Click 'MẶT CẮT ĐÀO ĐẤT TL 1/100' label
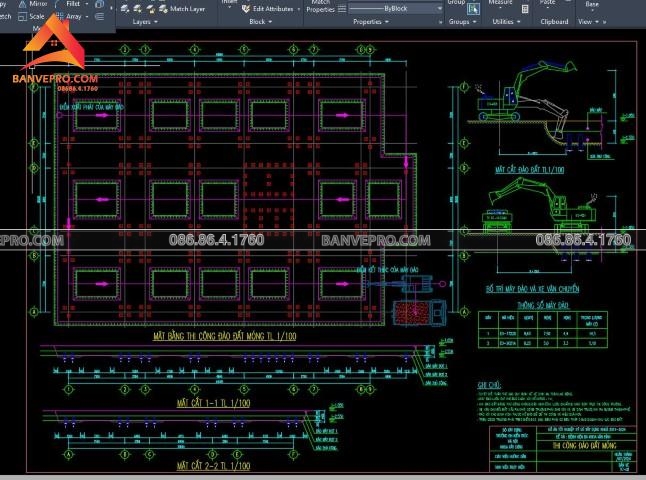Image resolution: width=646 pixels, height=480 pixels. (529, 169)
